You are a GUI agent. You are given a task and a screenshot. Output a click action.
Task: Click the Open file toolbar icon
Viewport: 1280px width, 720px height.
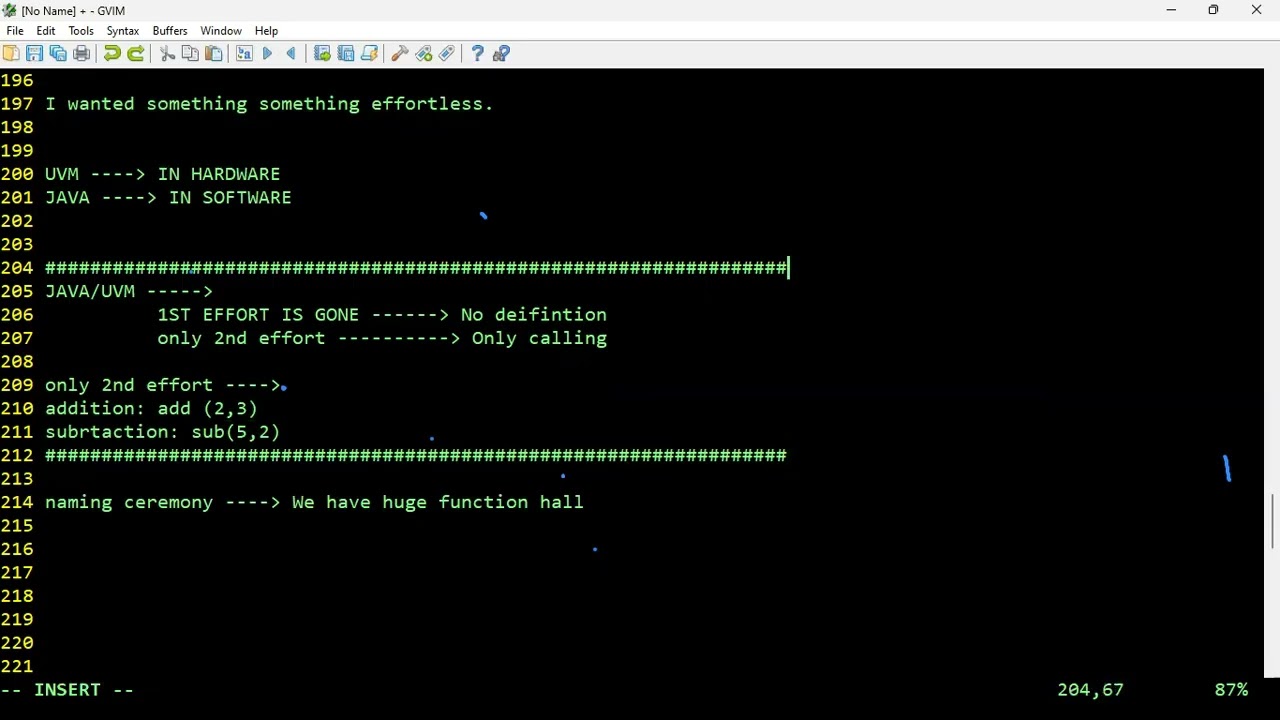coord(11,53)
